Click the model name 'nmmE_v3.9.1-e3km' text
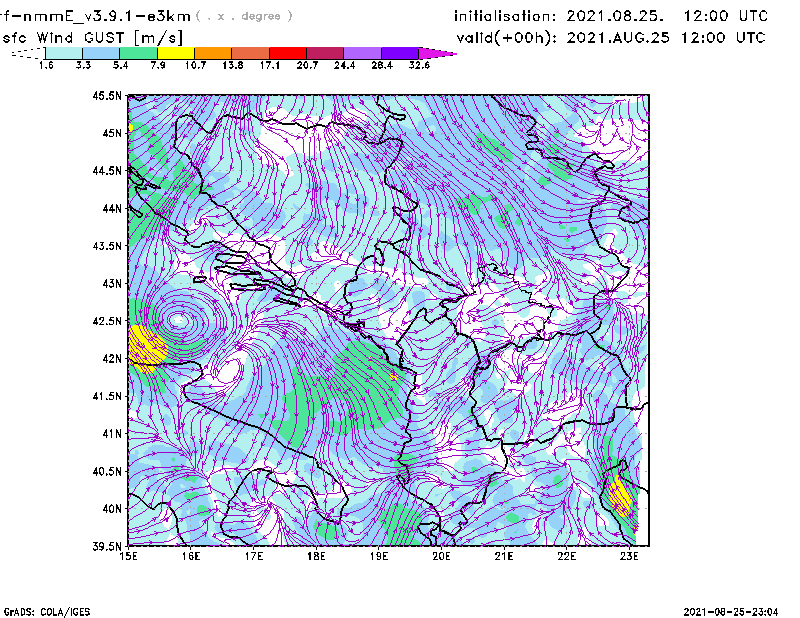This screenshot has width=800, height=618. [x=106, y=16]
